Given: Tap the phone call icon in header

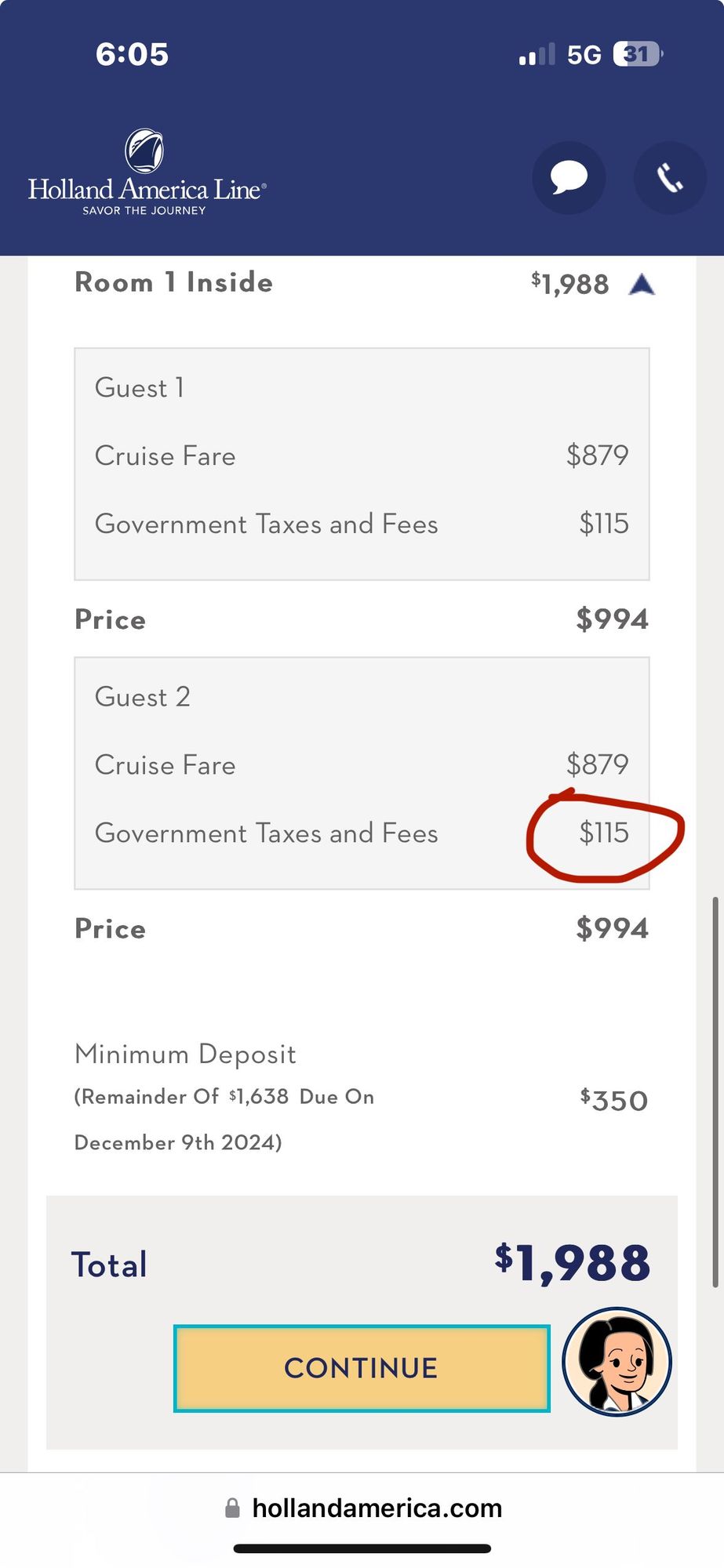Looking at the screenshot, I should (670, 177).
